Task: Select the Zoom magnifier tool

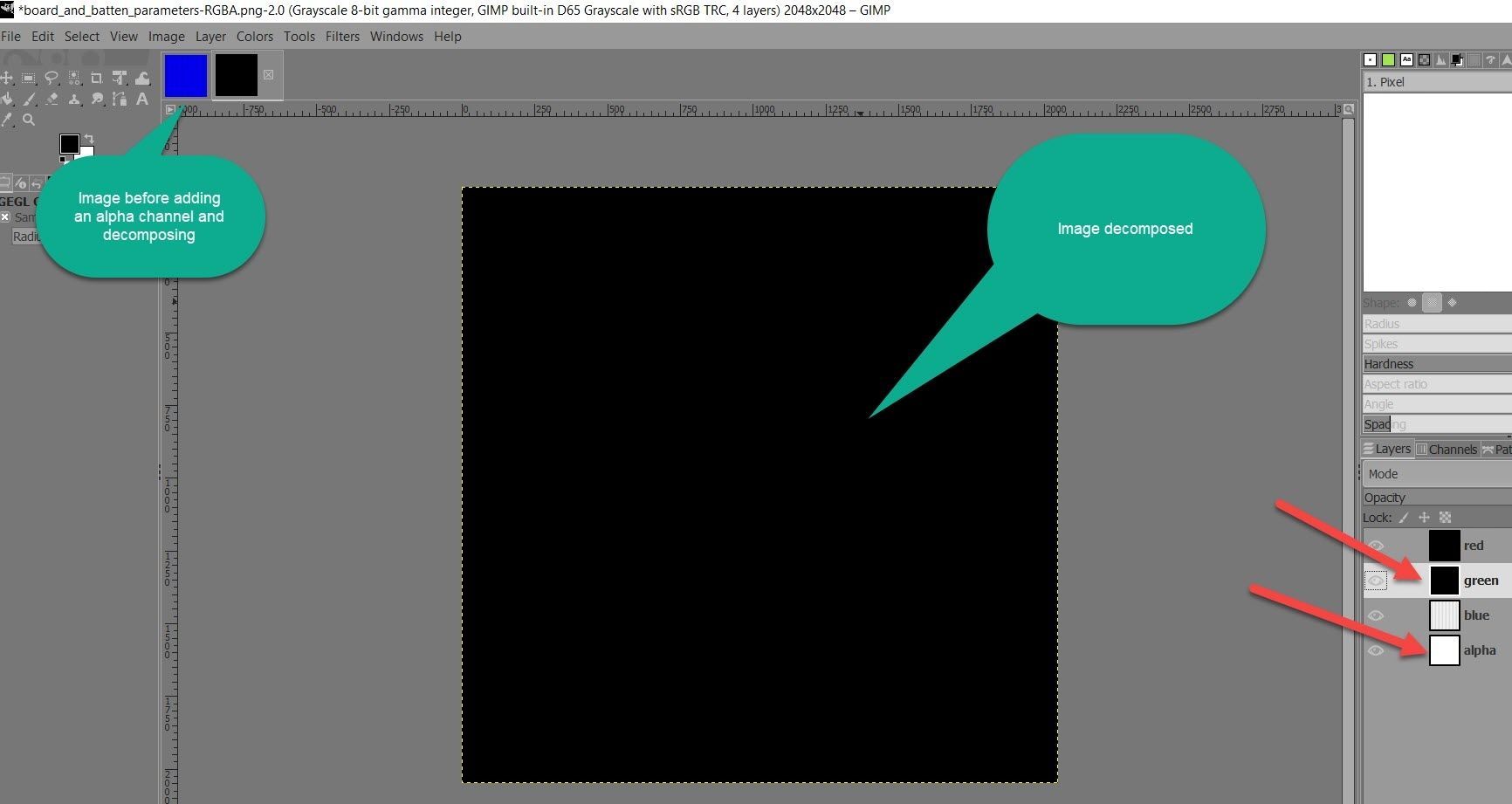Action: coord(30,120)
